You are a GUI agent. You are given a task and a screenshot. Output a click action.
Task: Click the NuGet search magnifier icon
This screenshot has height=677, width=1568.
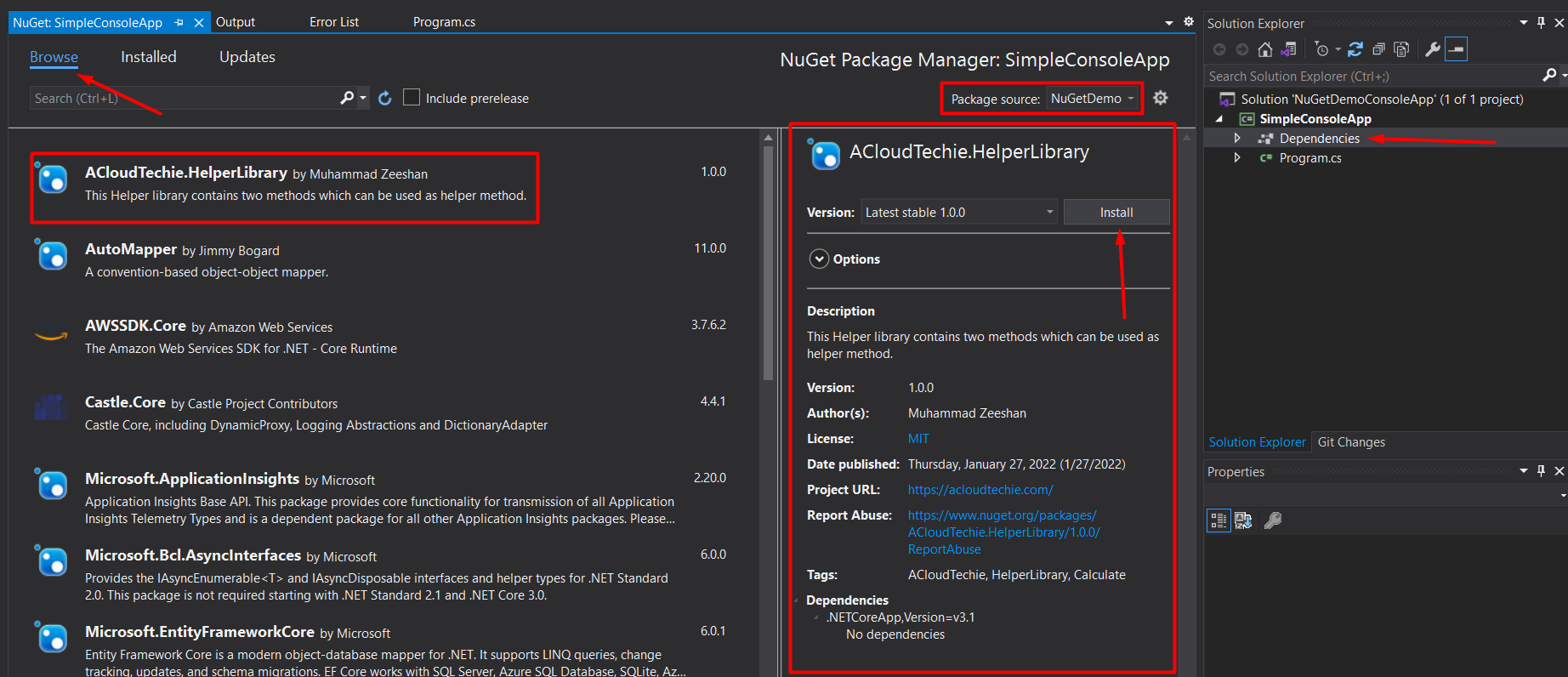point(347,98)
